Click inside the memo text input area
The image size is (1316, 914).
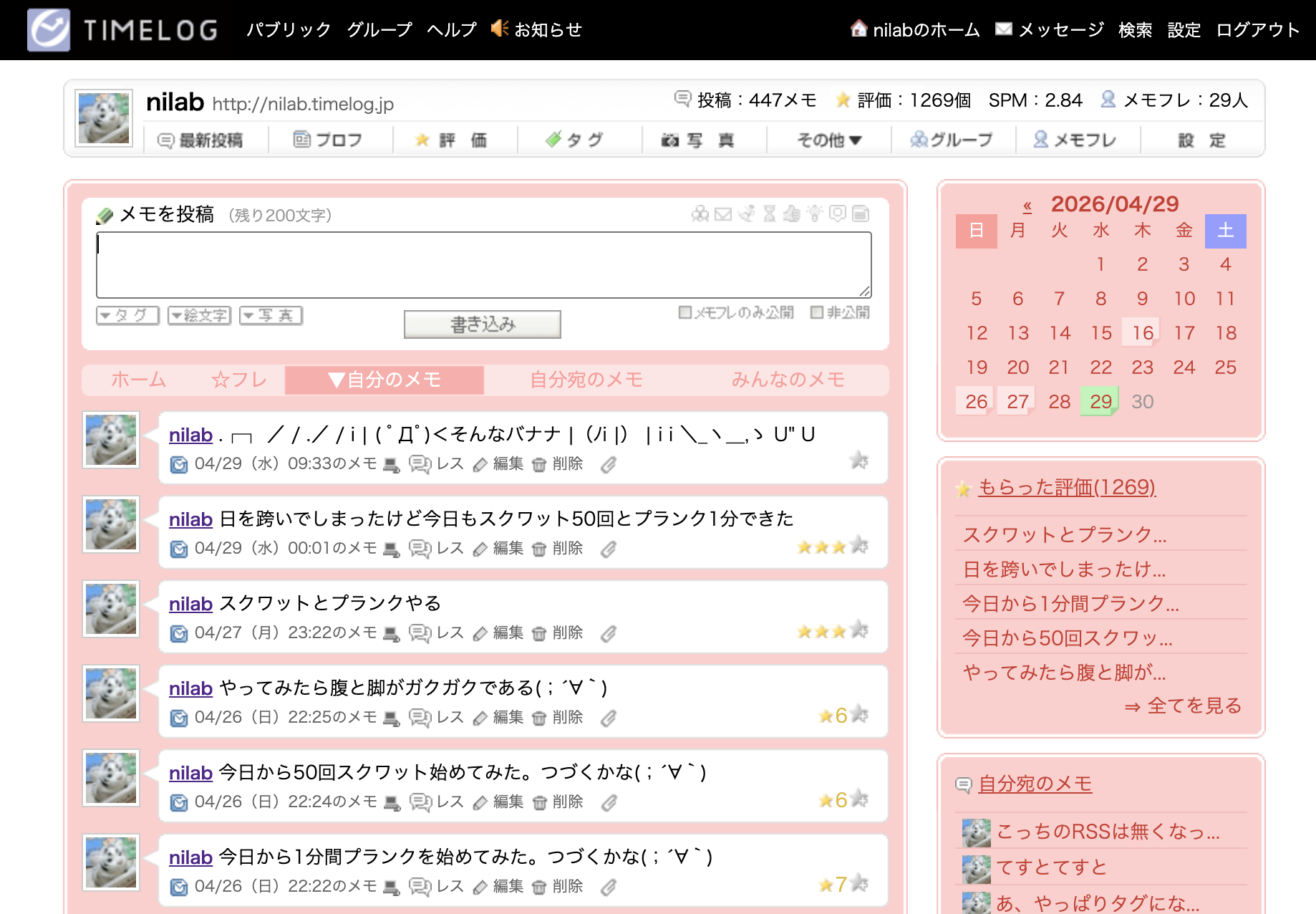coord(483,265)
